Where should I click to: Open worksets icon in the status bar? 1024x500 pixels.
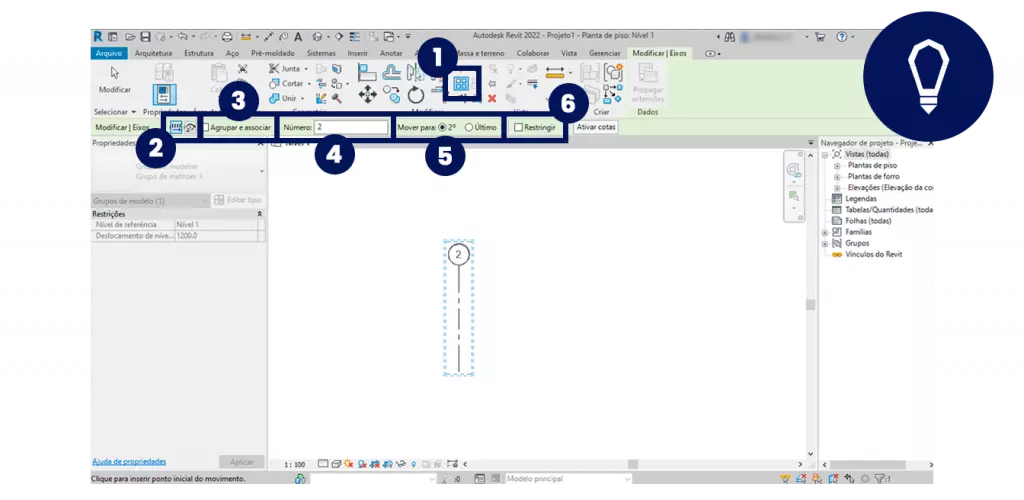pyautogui.click(x=300, y=479)
